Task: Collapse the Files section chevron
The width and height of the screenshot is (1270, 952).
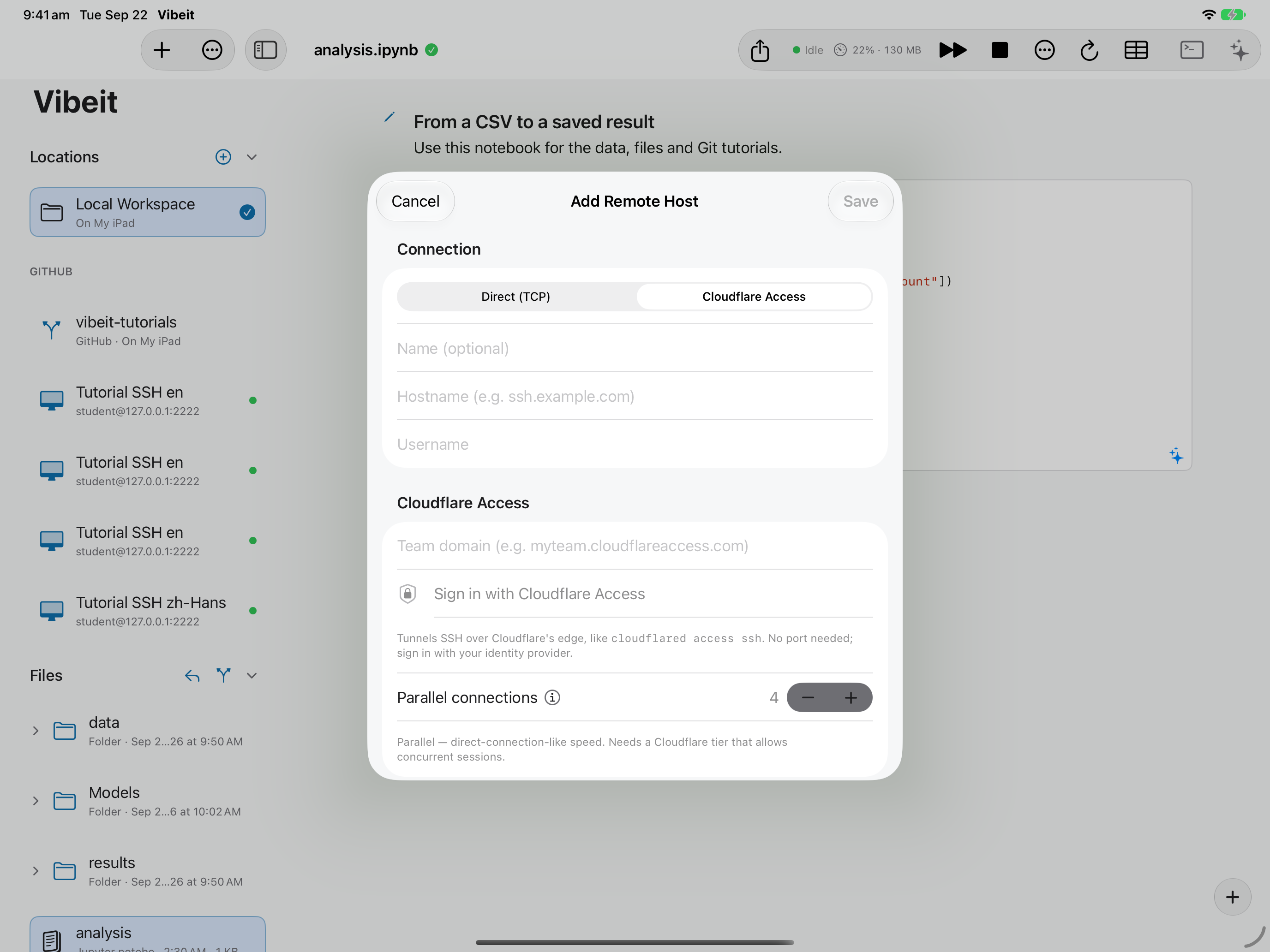Action: tap(252, 675)
